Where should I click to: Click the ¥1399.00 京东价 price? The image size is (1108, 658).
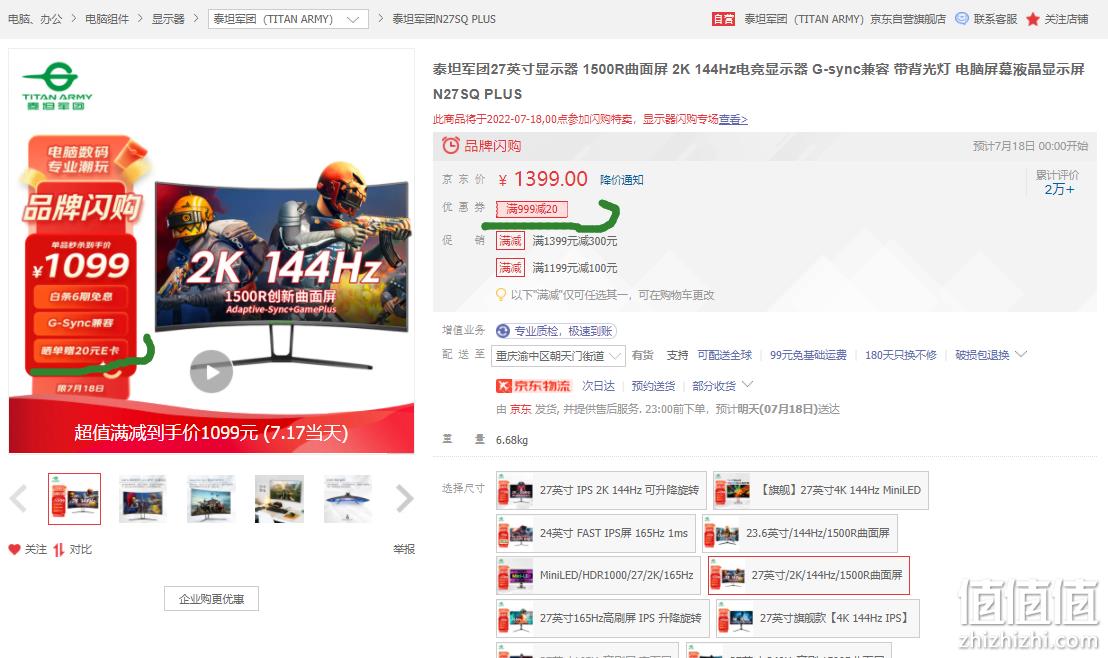click(543, 180)
